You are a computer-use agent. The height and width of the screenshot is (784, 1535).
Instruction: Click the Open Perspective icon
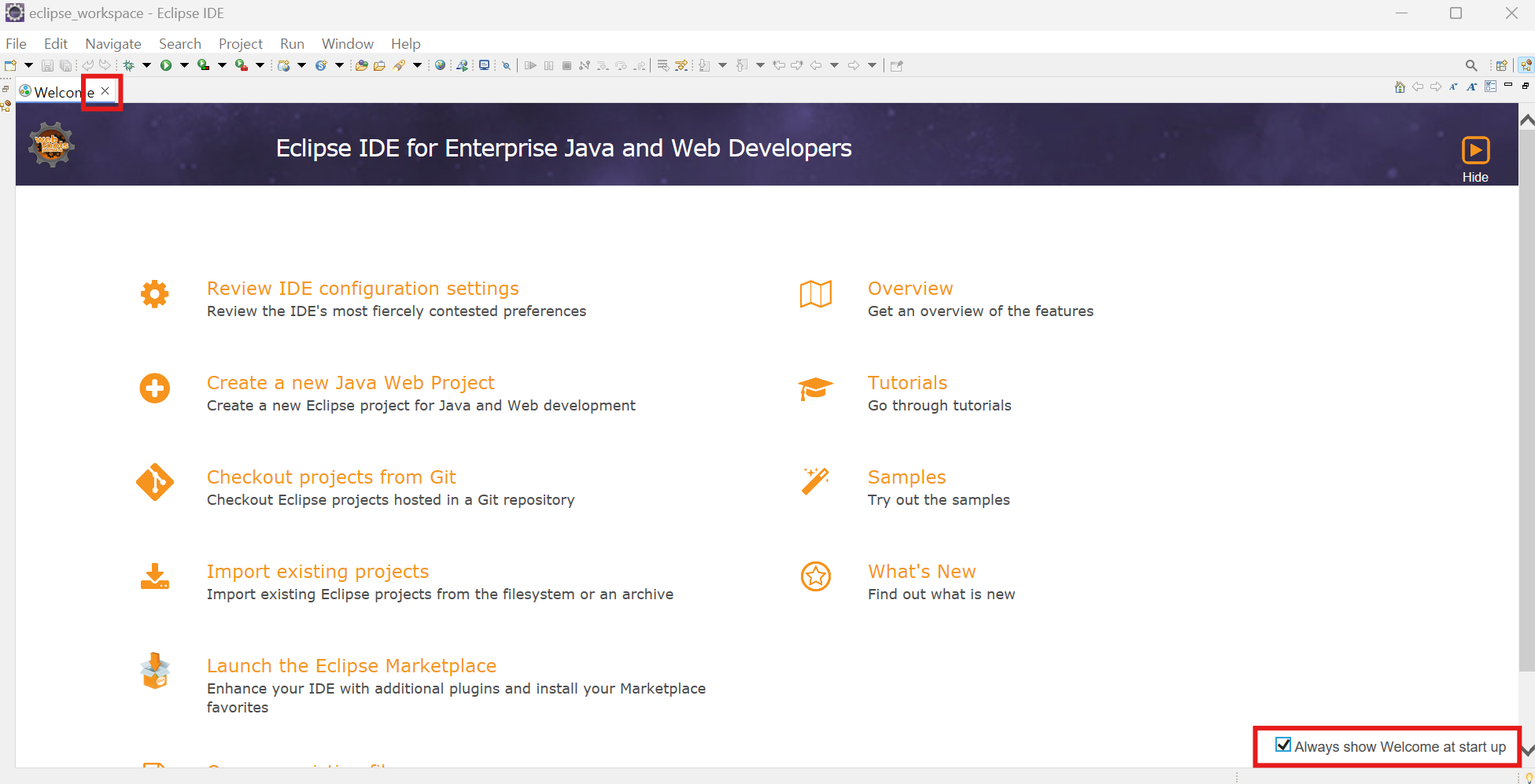coord(1501,65)
